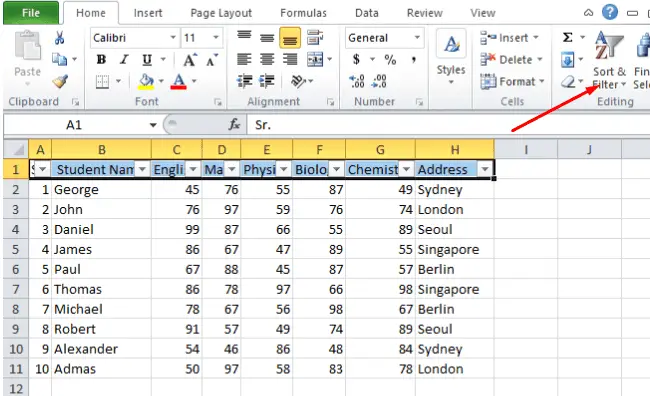
Task: Click the Select All corner triangle
Action: click(16, 149)
